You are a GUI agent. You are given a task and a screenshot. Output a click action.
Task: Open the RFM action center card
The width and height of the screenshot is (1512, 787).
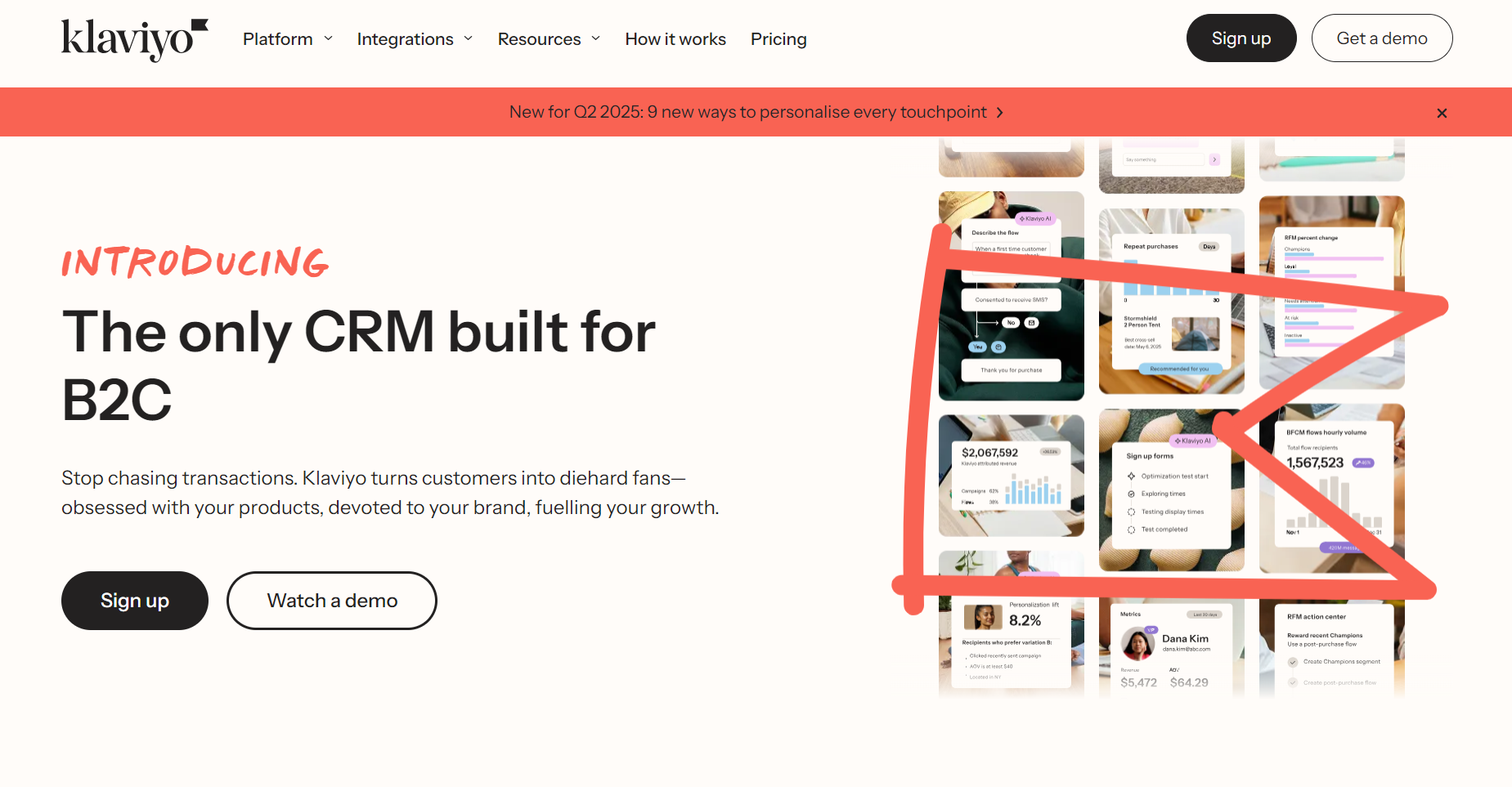tap(1332, 647)
